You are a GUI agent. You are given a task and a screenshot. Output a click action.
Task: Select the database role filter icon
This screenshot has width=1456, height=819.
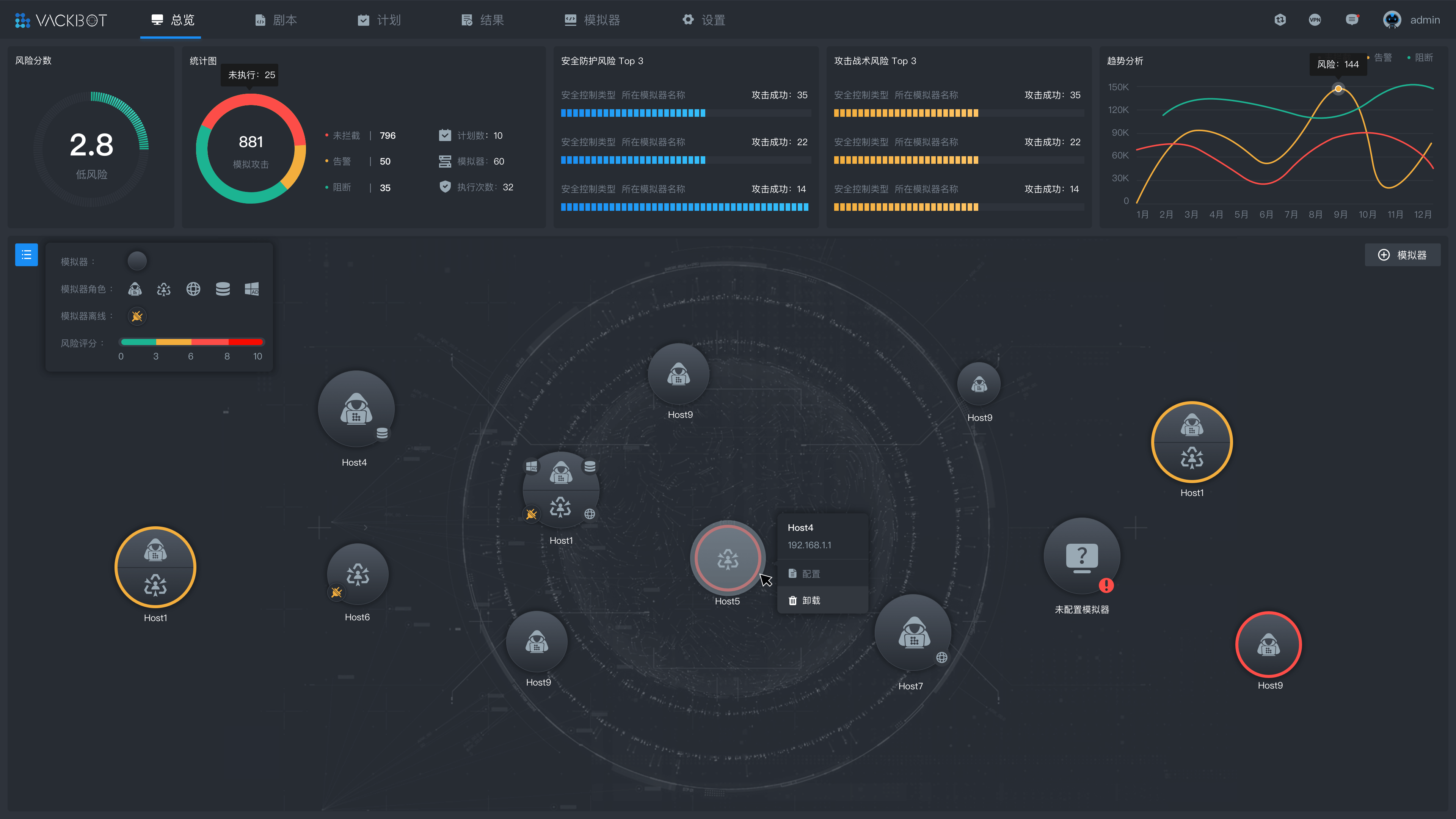point(223,289)
